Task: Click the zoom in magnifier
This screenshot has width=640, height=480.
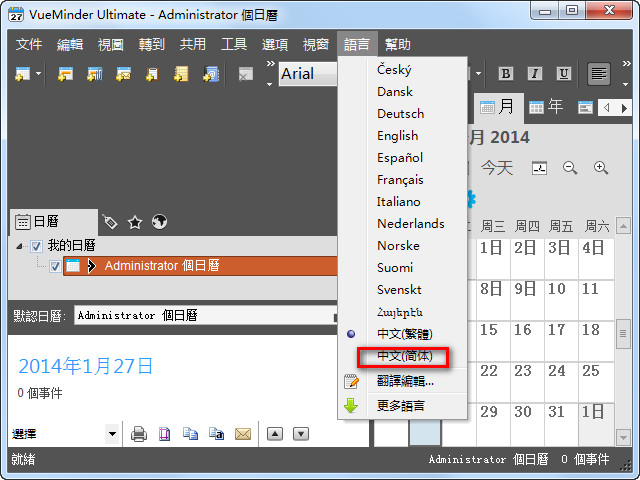Action: point(601,168)
